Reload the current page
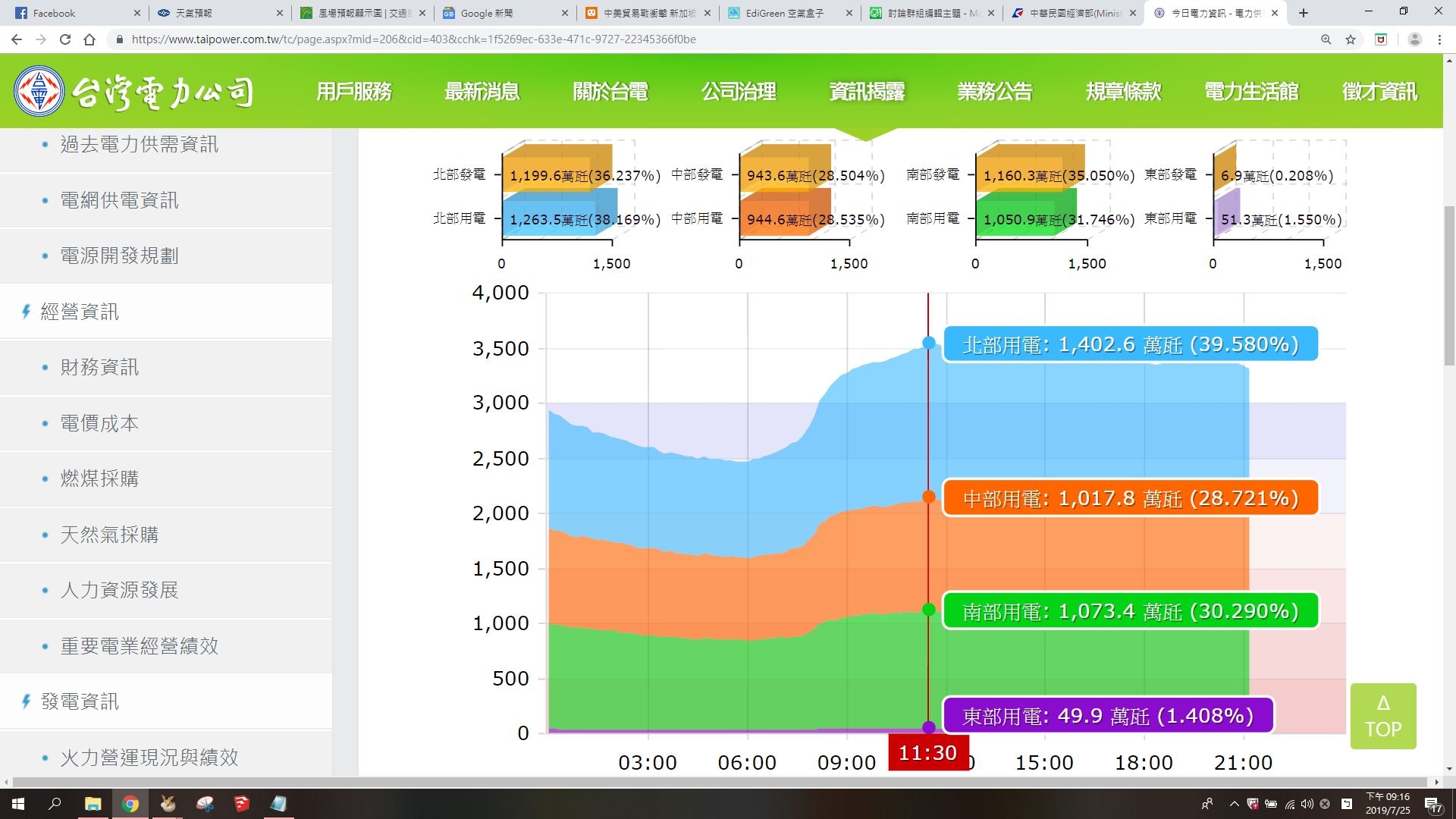 pyautogui.click(x=65, y=39)
